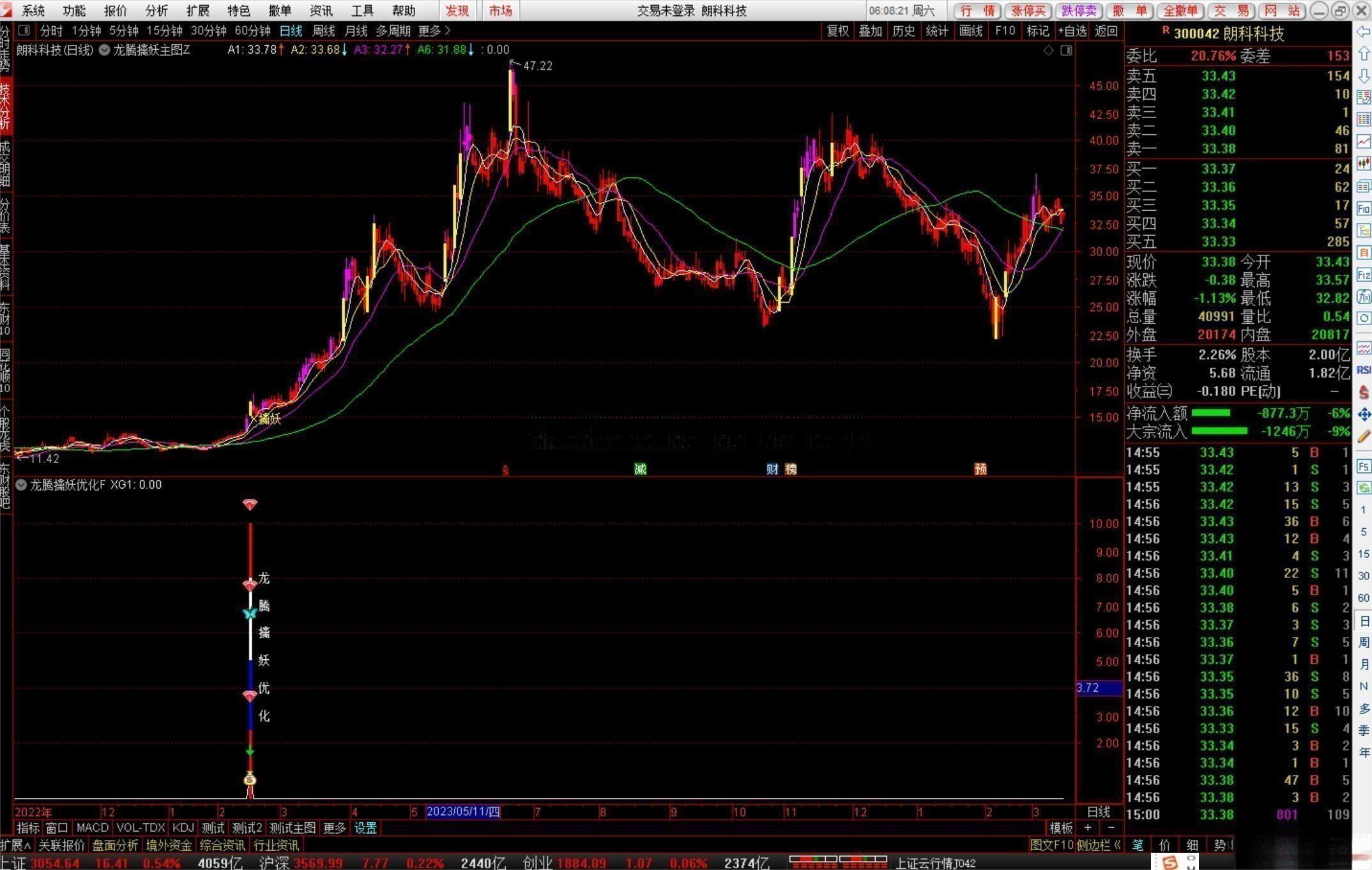The width and height of the screenshot is (1372, 870).
Task: Click the F10 info icon in right toolbar
Action: 1364,208
